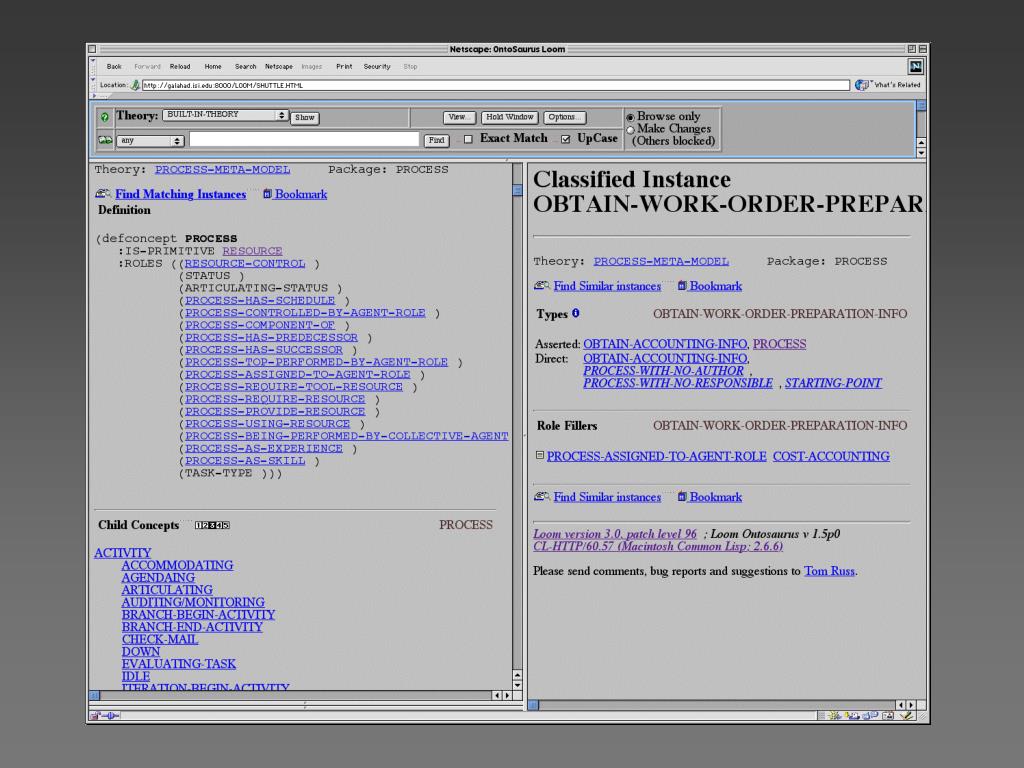This screenshot has height=768, width=1024.
Task: Click the View... button
Action: coord(458,118)
